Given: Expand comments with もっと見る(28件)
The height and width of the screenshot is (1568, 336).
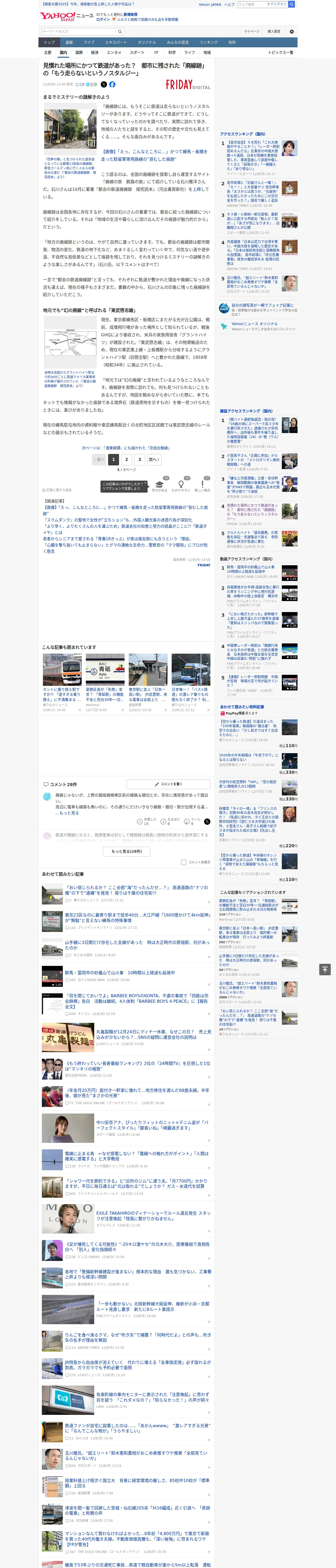Looking at the screenshot, I should [x=127, y=852].
